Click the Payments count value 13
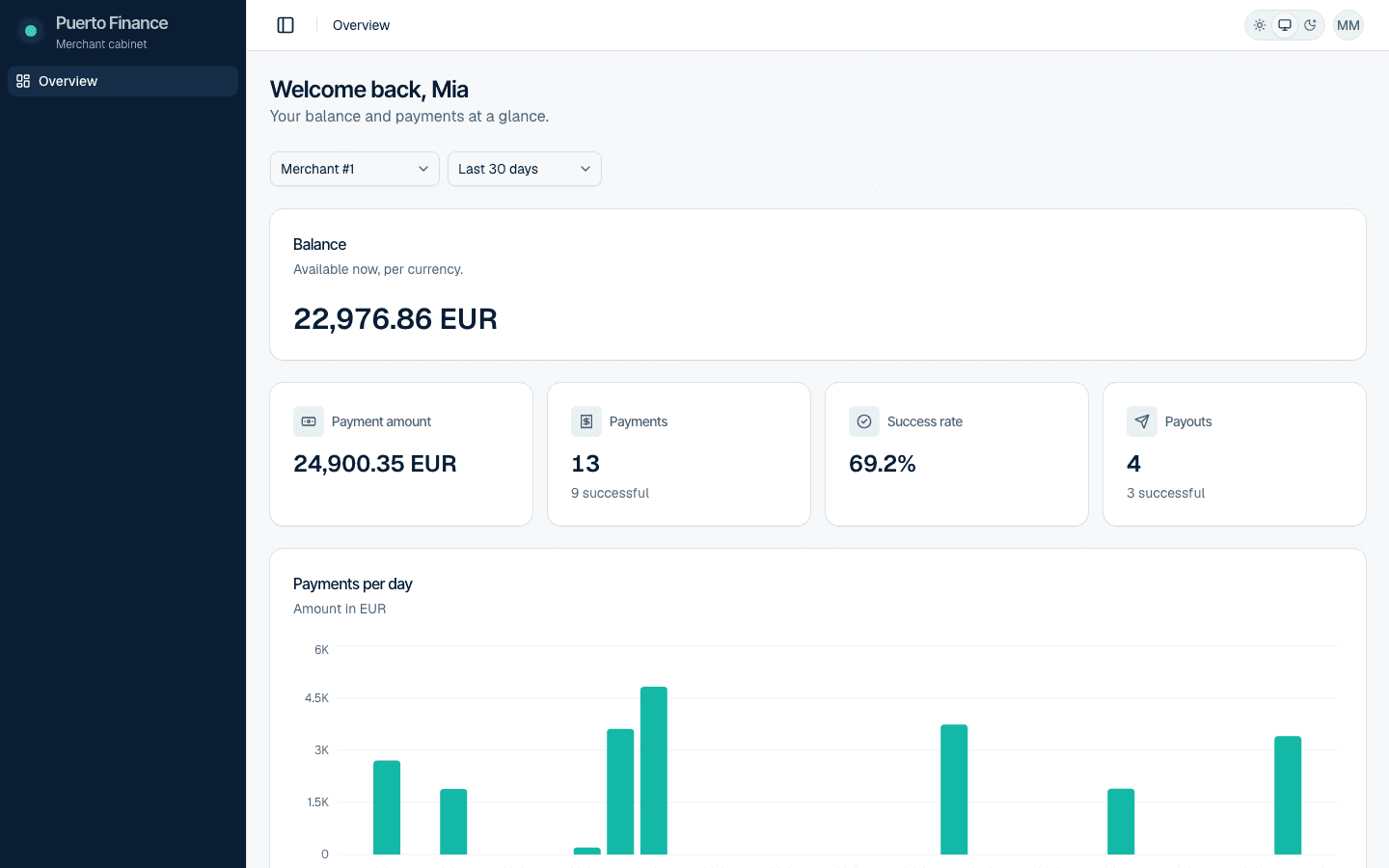Viewport: 1389px width, 868px height. tap(586, 464)
